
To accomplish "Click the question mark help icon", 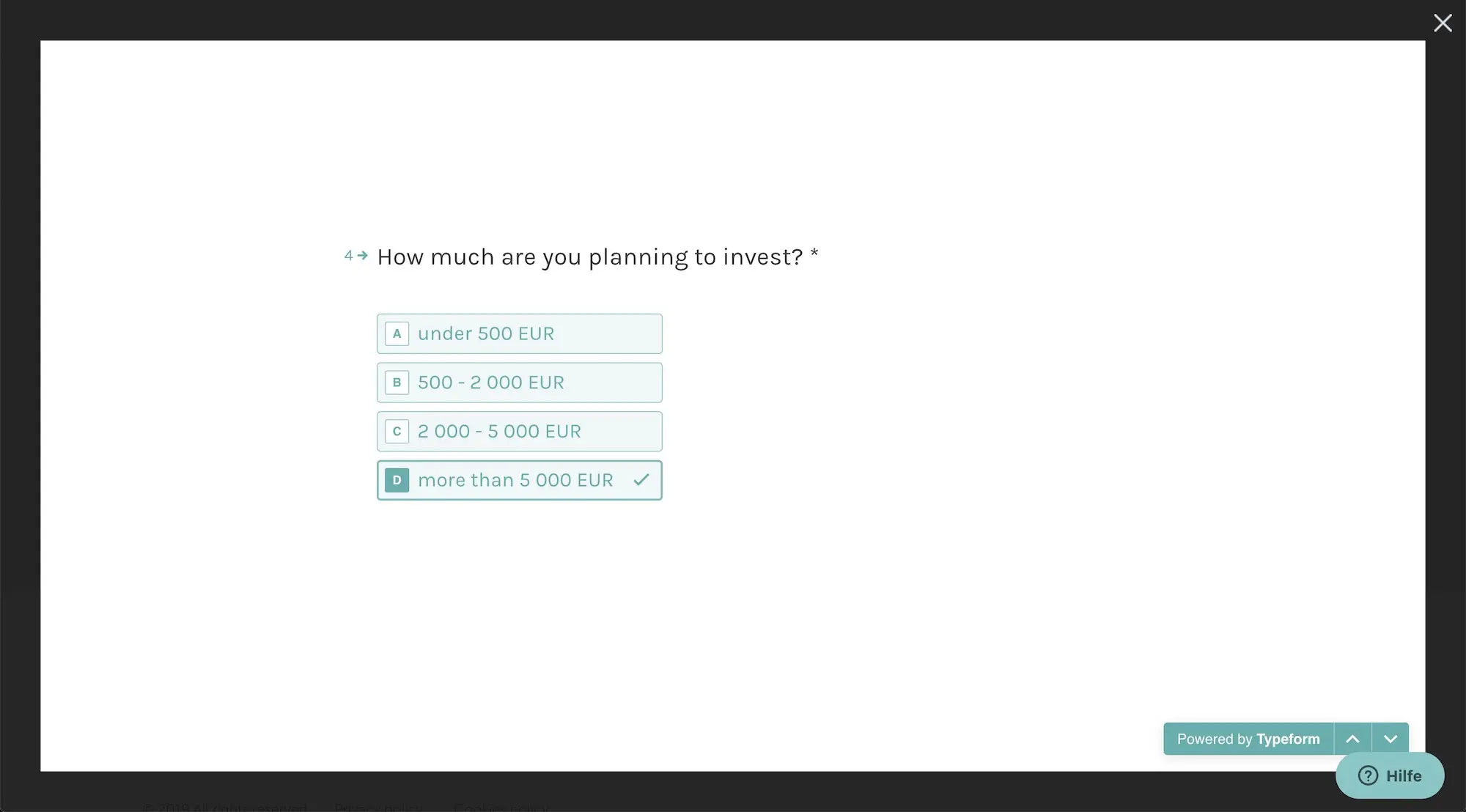I will click(1368, 775).
